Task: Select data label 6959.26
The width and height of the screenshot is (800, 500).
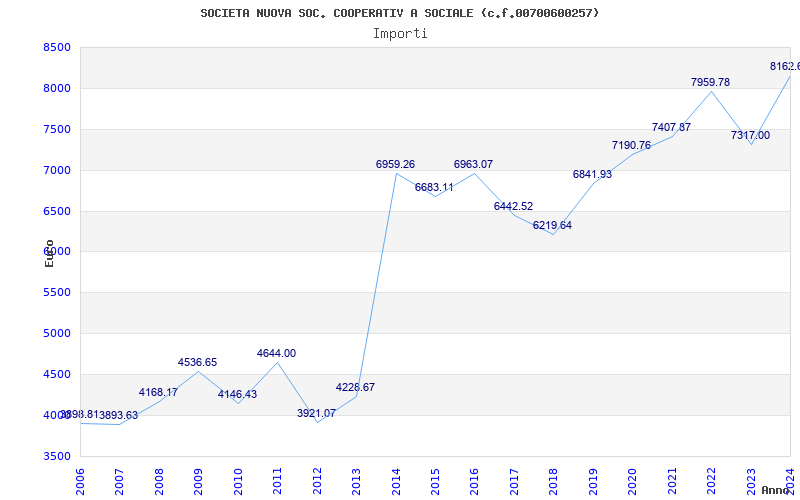Action: (395, 164)
